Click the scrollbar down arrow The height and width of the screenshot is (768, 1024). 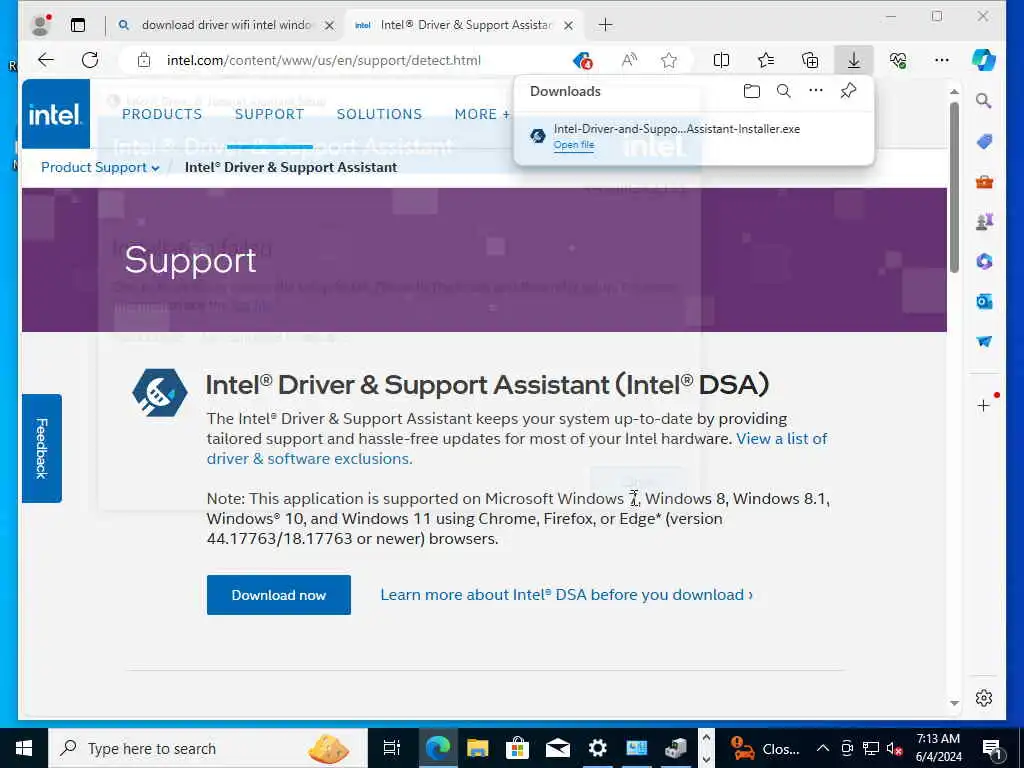click(954, 703)
